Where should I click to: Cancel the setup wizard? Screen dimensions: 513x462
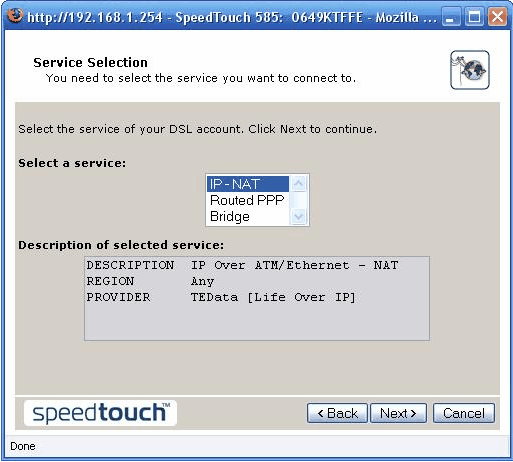[464, 413]
